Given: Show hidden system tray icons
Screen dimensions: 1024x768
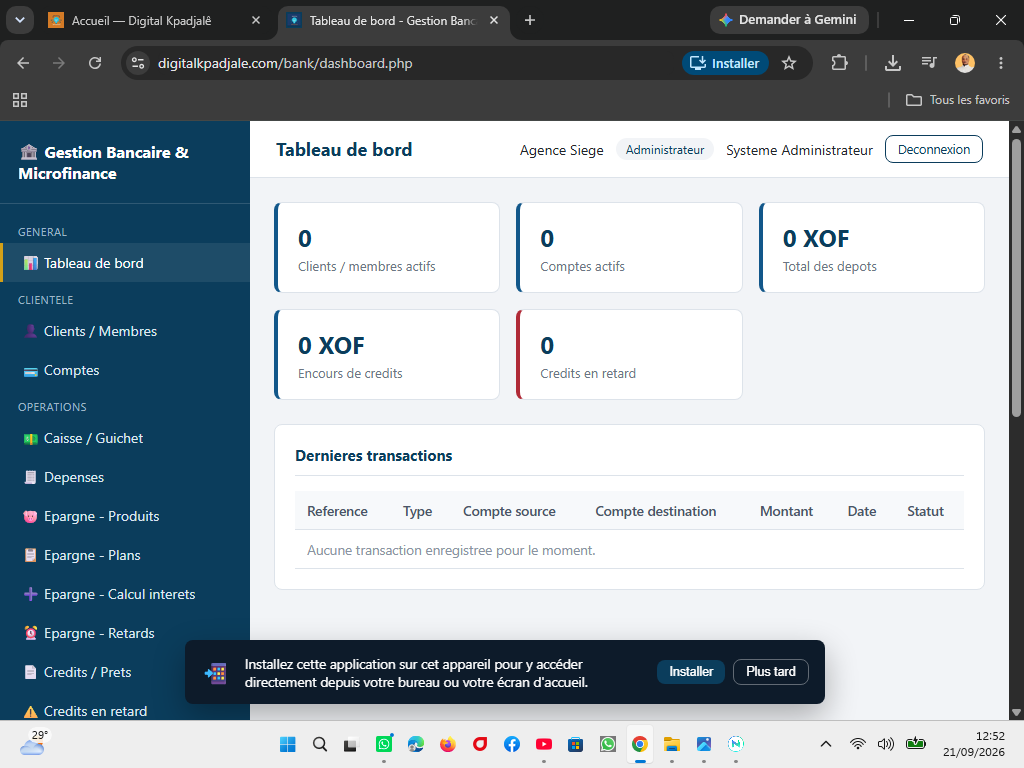Looking at the screenshot, I should coord(825,744).
